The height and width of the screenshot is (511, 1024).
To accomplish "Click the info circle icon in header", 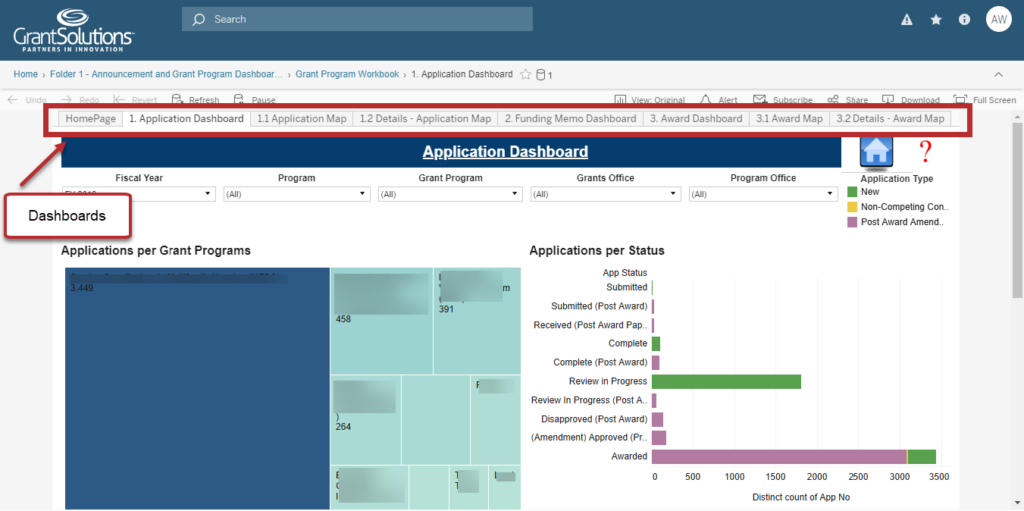I will 964,19.
